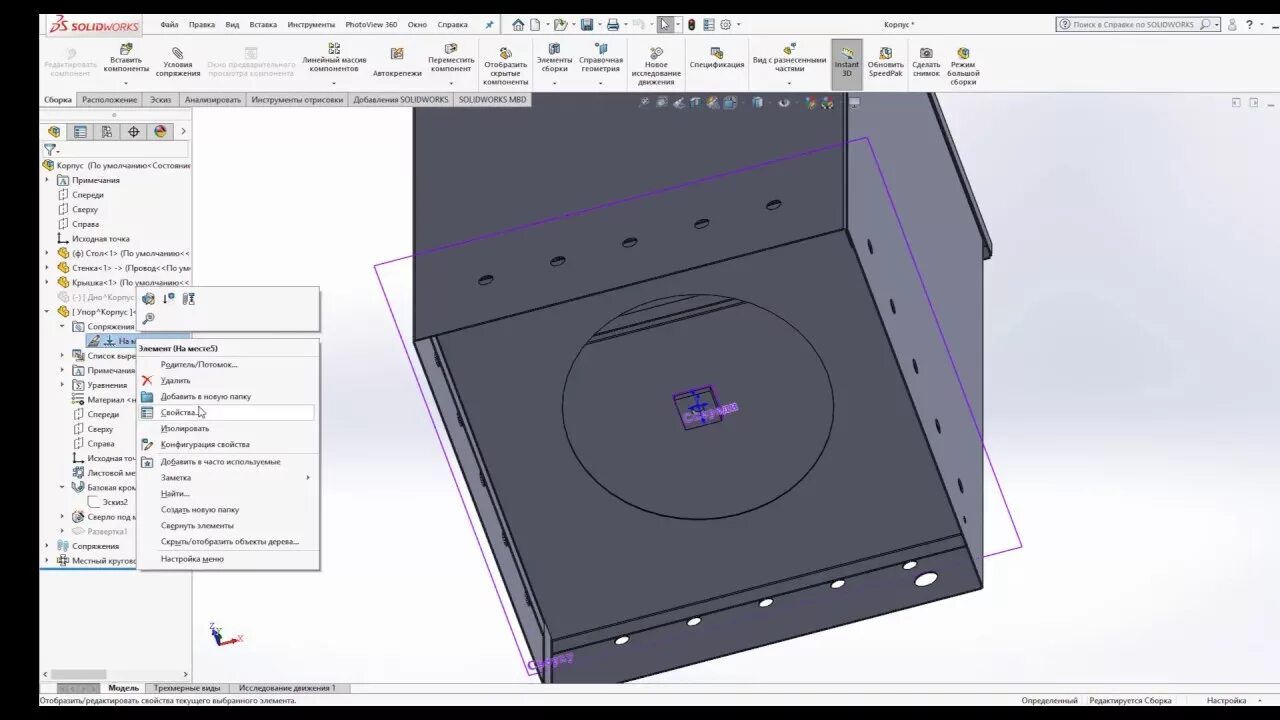1280x720 pixels.
Task: Click Удалить in the context menu
Action: coord(177,380)
